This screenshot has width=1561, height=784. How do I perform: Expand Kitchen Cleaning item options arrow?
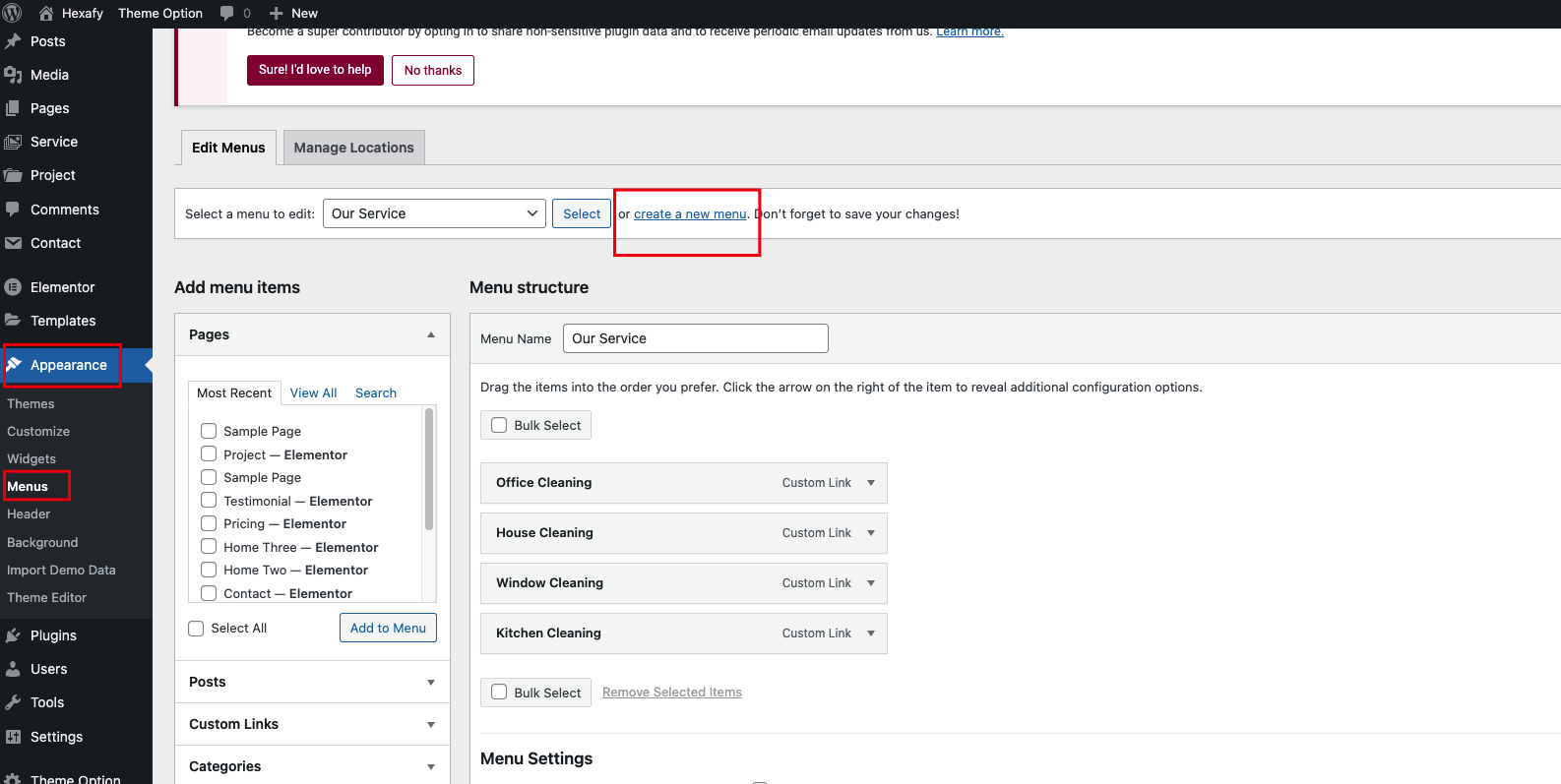coord(871,633)
